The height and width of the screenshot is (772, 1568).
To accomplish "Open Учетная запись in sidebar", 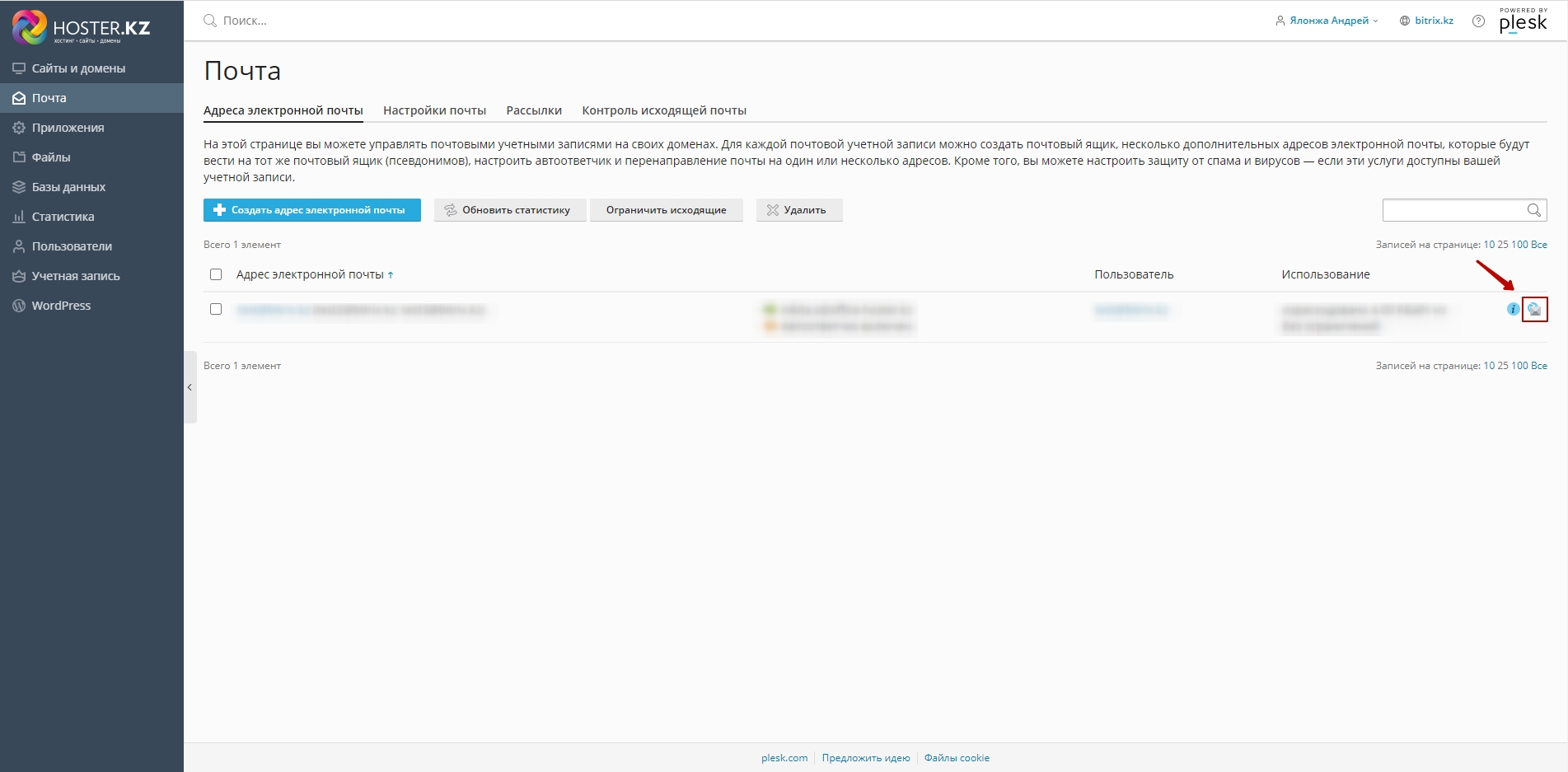I will tap(91, 276).
